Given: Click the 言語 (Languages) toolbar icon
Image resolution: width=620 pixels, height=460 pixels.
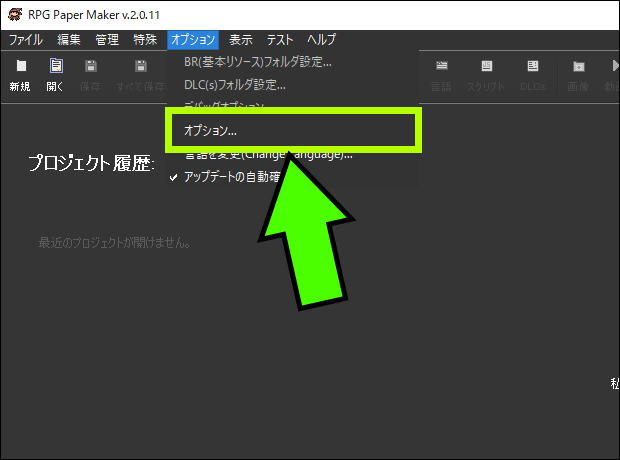Looking at the screenshot, I should pyautogui.click(x=441, y=74).
